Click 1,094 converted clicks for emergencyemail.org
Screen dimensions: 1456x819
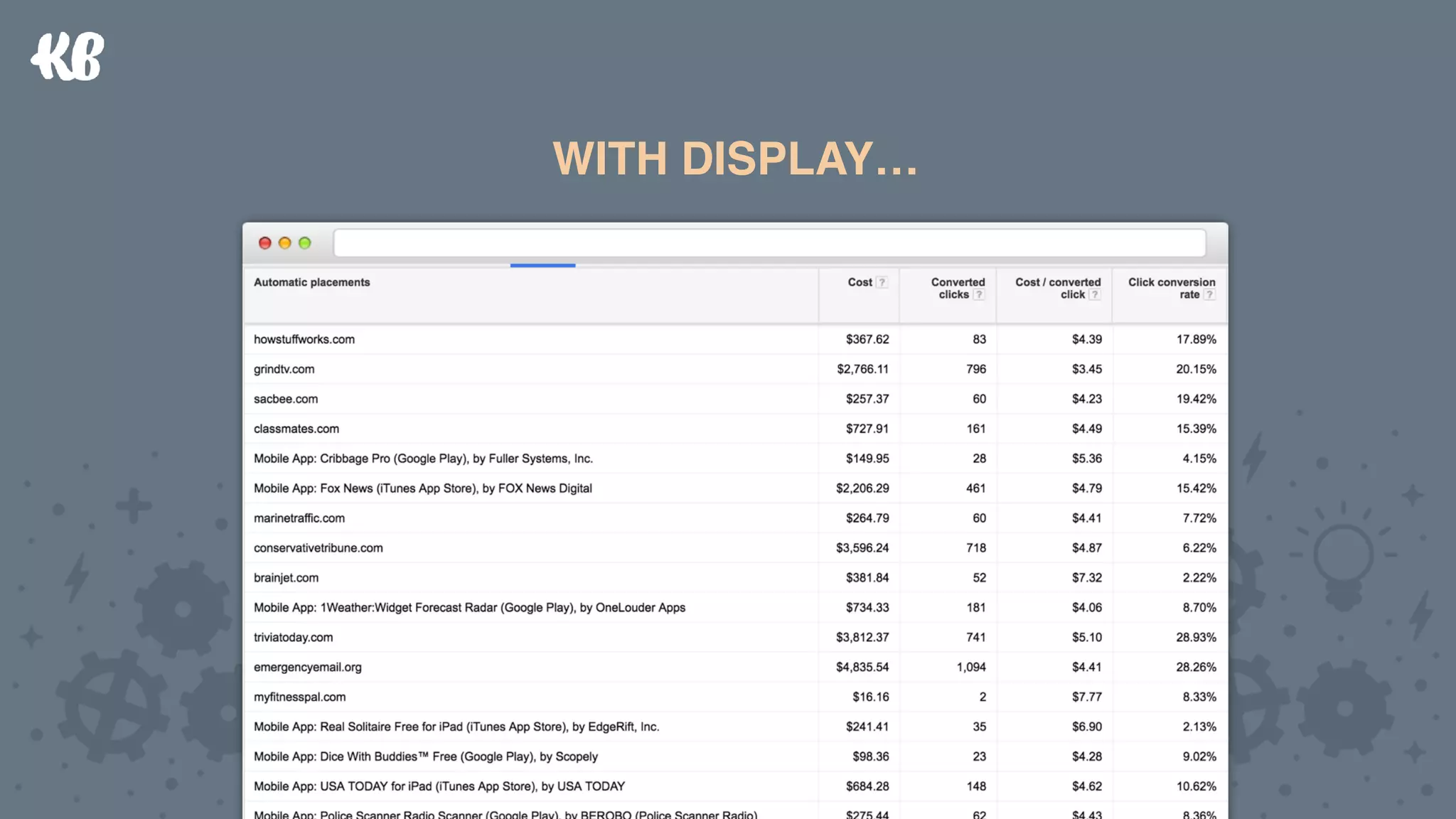click(x=971, y=668)
